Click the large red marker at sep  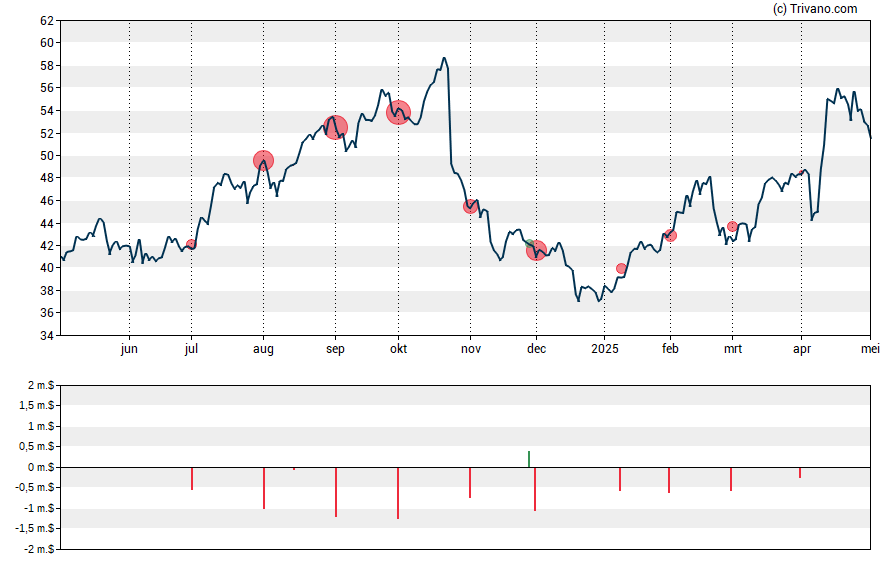[336, 127]
